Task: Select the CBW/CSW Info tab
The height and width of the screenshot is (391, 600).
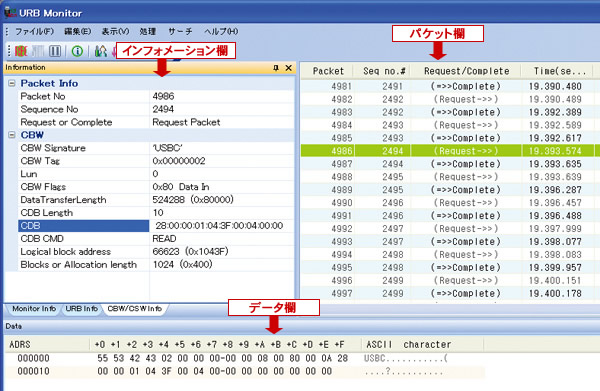Action: coord(134,309)
